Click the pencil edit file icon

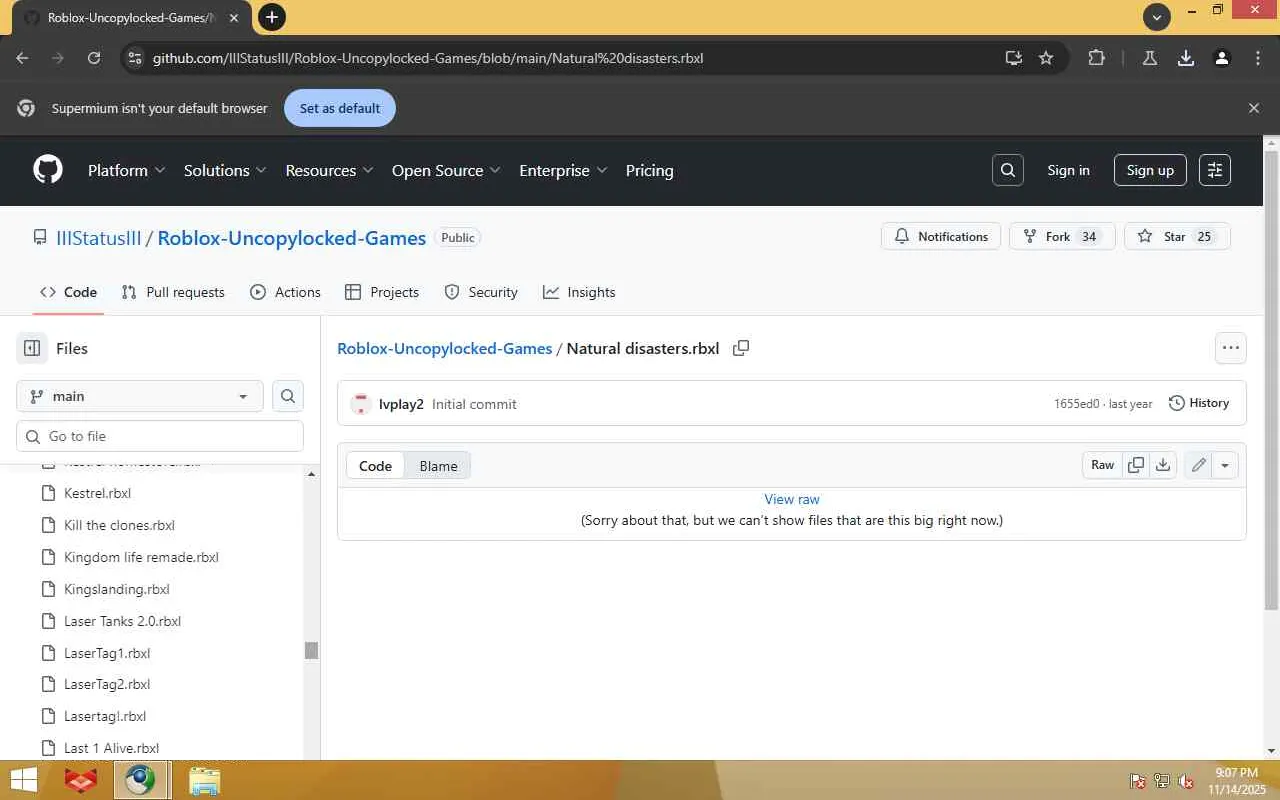(1198, 465)
